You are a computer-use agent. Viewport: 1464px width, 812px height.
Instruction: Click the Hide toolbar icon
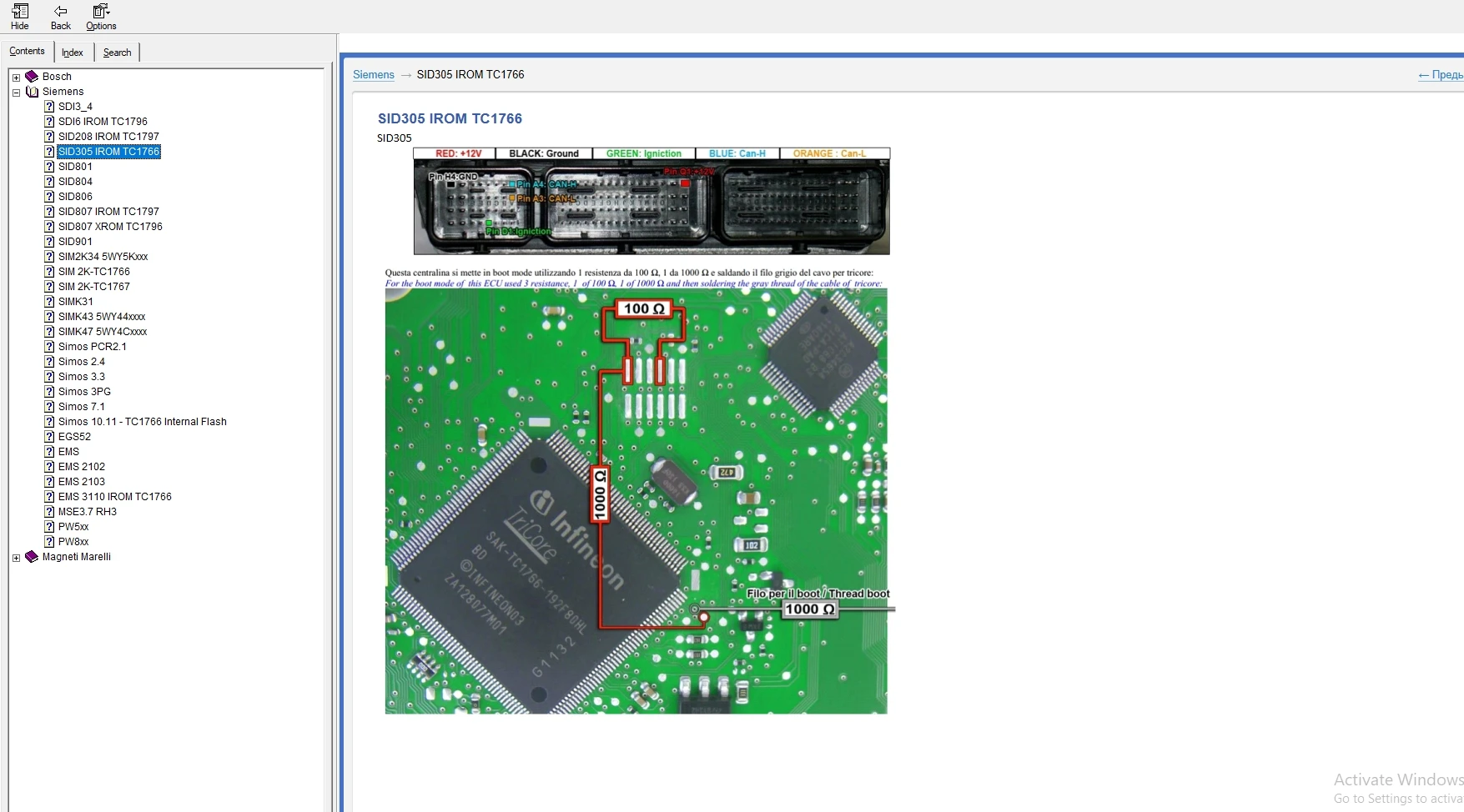[20, 12]
